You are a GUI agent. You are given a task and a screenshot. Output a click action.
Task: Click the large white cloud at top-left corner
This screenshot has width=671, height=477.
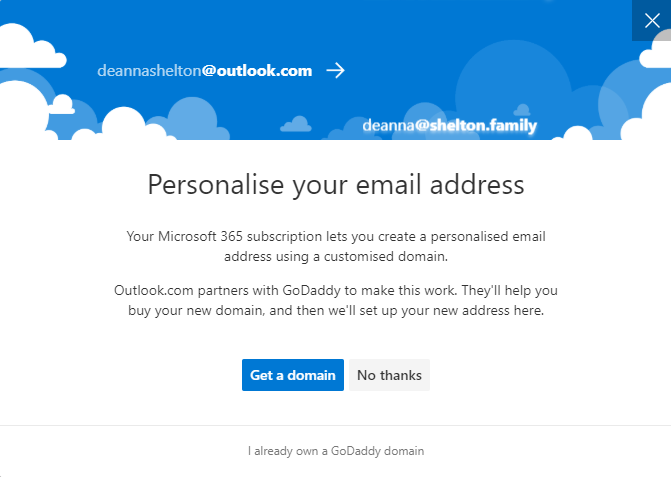point(30,47)
